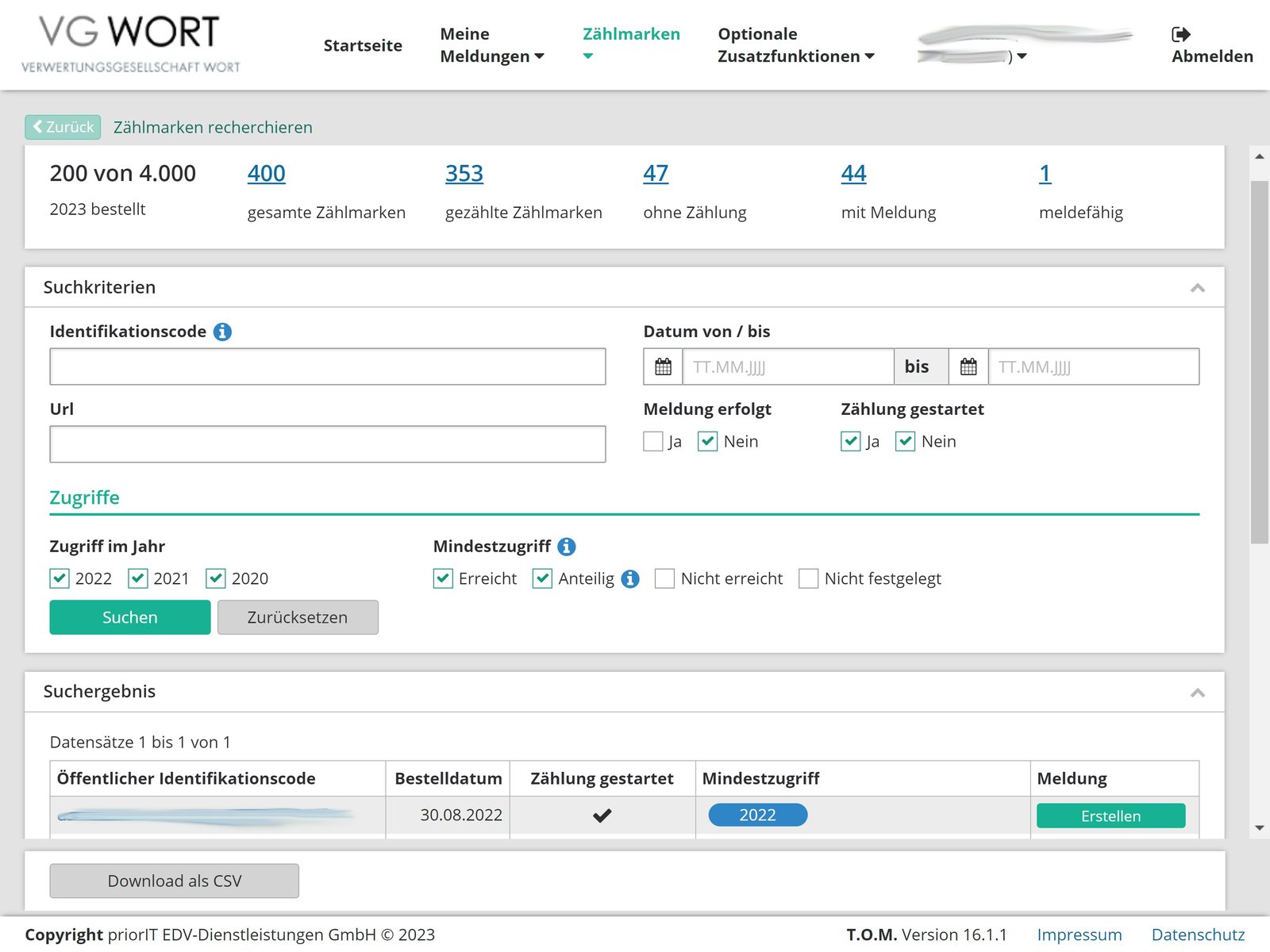Open the Meine Meldungen dropdown menu
The height and width of the screenshot is (952, 1270).
coord(491,45)
